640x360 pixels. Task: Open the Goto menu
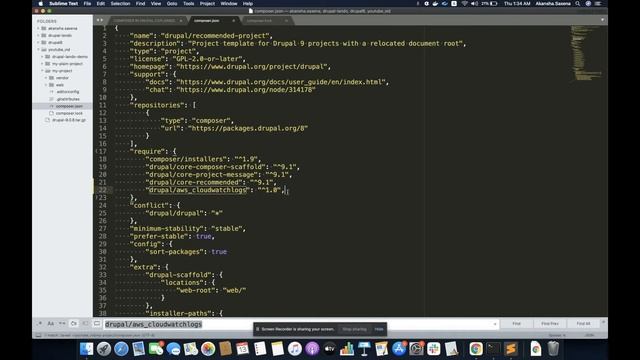[172, 3]
